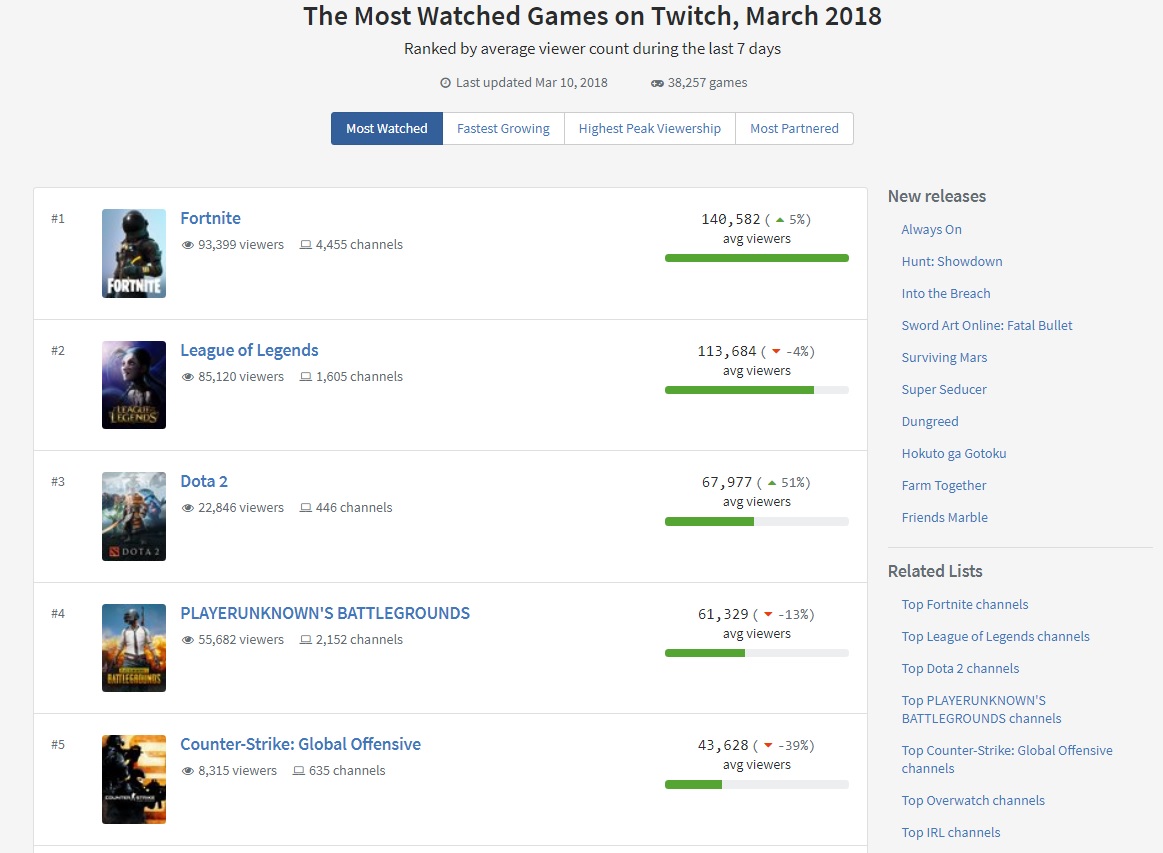Click the Counter-Strike cover art thumbnail
Viewport: 1163px width, 853px height.
(x=134, y=780)
